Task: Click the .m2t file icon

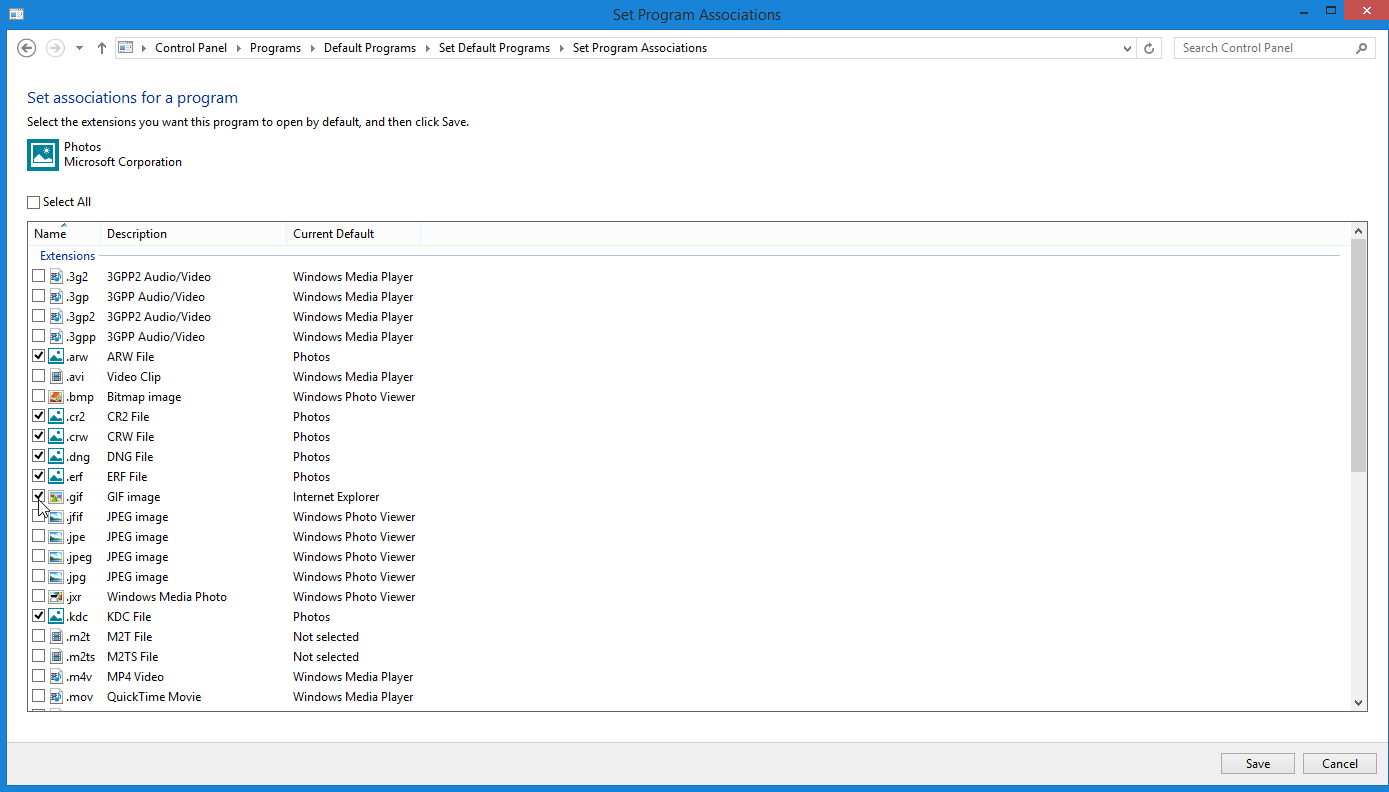Action: (56, 637)
